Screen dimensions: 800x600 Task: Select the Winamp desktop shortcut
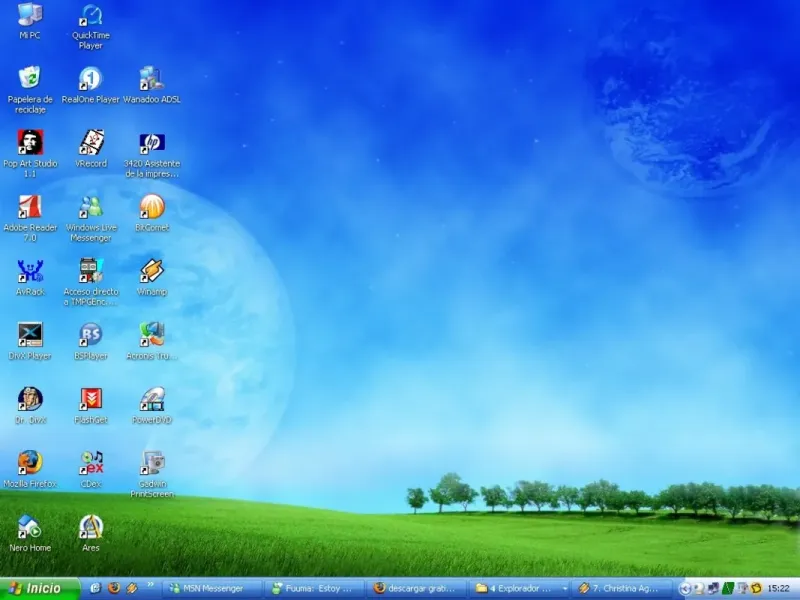pyautogui.click(x=152, y=277)
